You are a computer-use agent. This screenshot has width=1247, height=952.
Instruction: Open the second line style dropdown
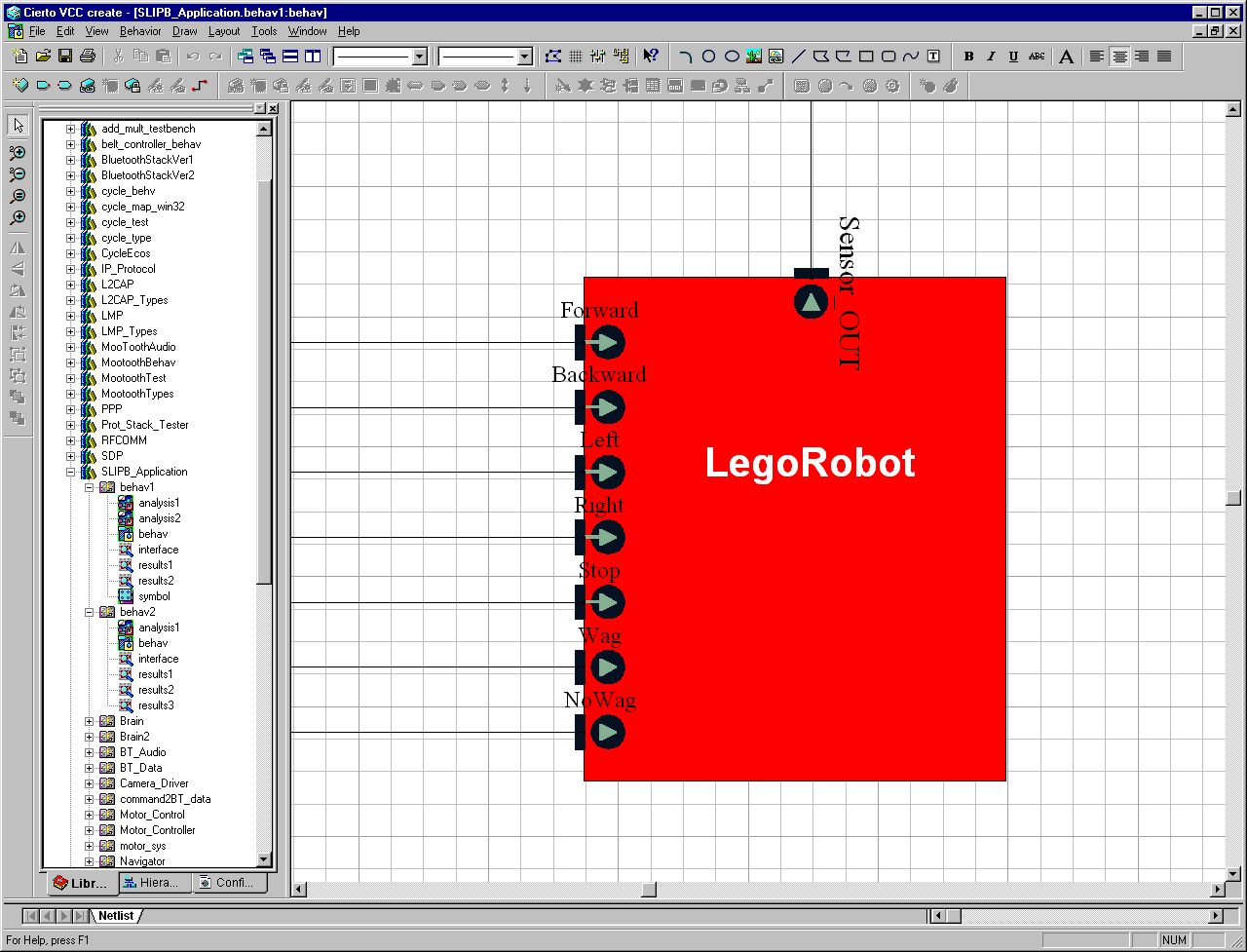(x=525, y=57)
